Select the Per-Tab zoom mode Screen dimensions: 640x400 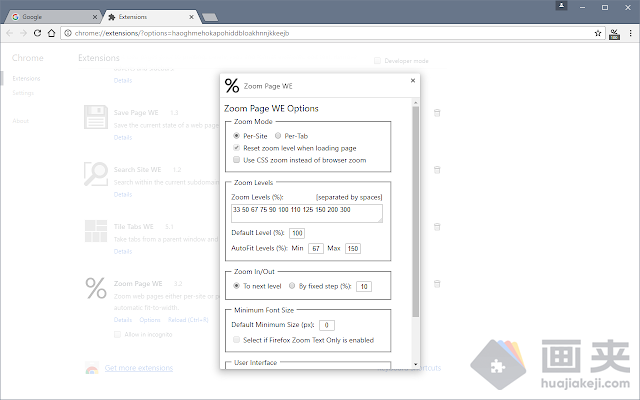coord(278,135)
